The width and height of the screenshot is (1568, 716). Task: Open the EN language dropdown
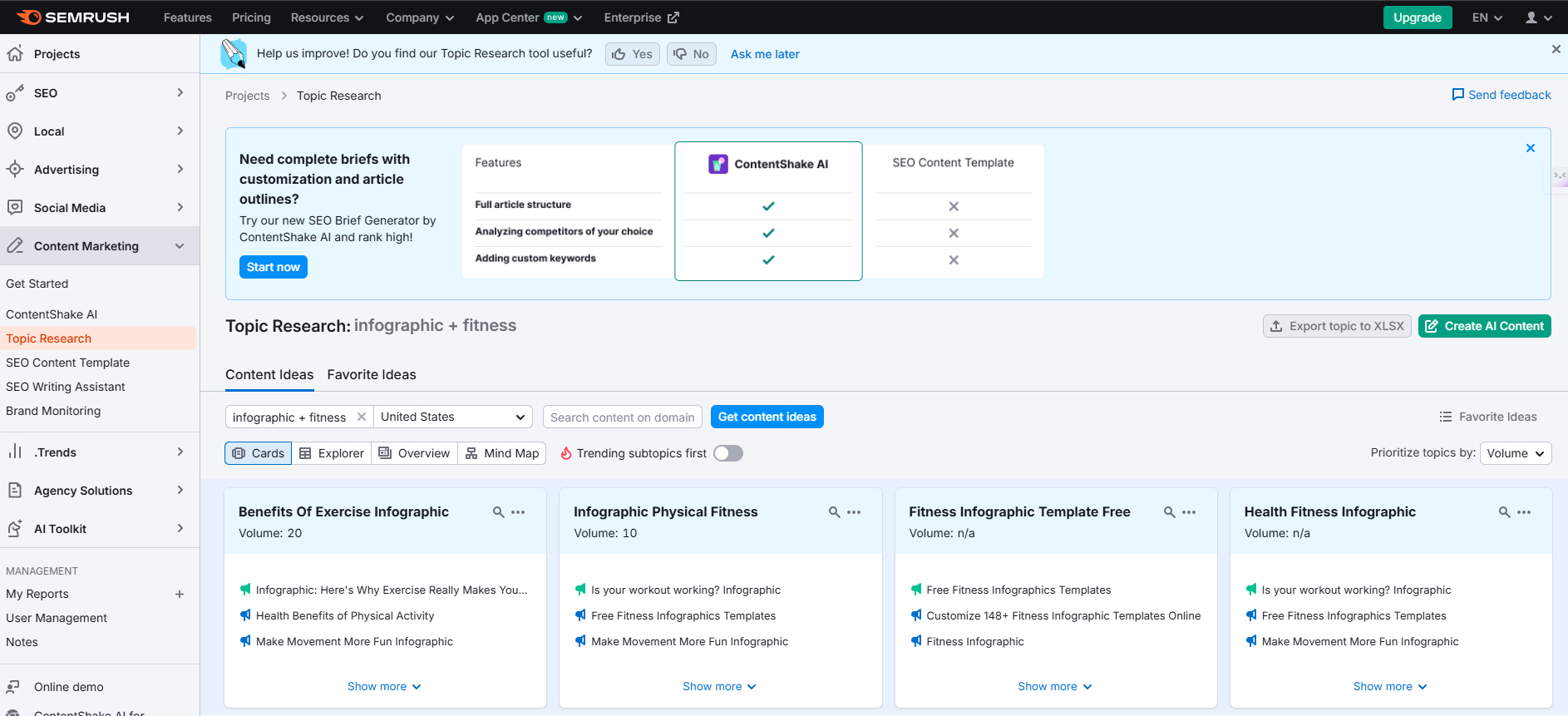pyautogui.click(x=1487, y=17)
